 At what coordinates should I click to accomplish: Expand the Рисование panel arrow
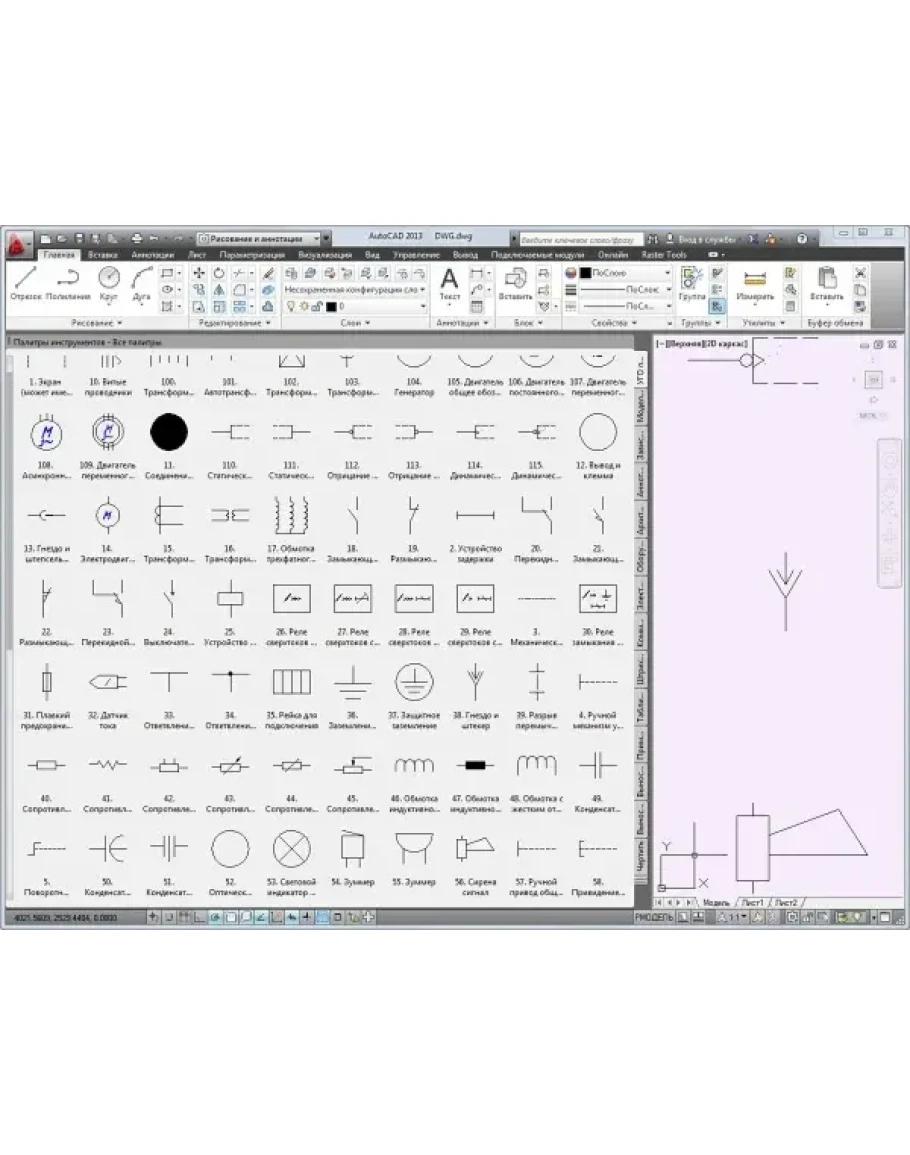(x=120, y=323)
